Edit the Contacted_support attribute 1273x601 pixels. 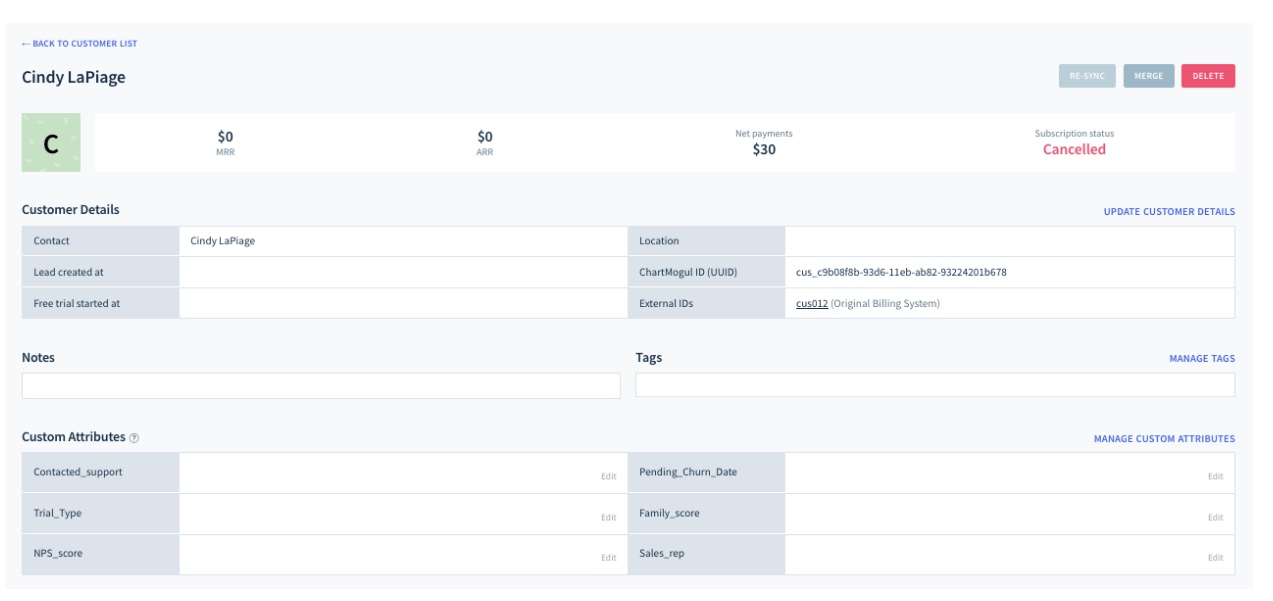pyautogui.click(x=608, y=476)
